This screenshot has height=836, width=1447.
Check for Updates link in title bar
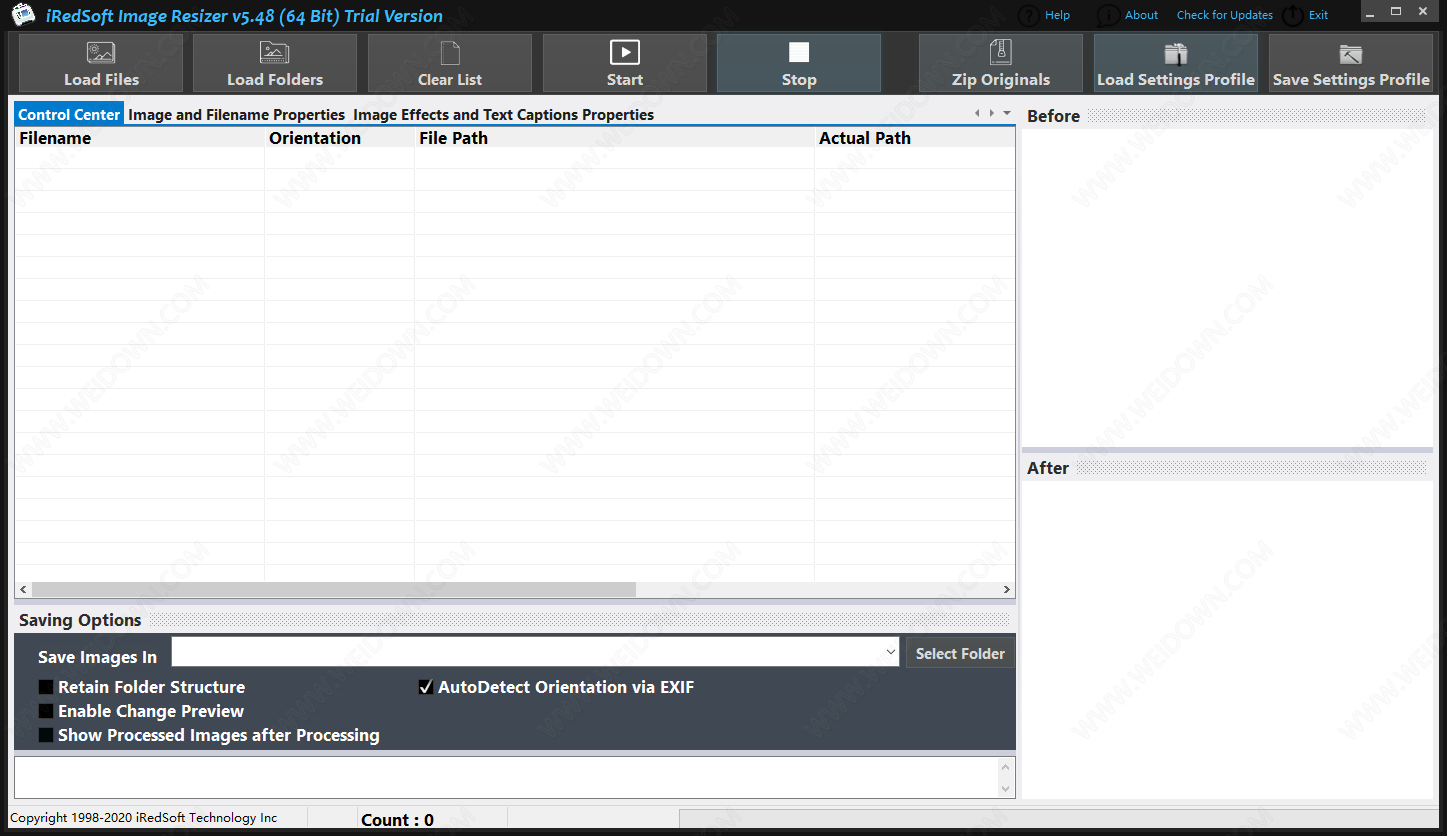pyautogui.click(x=1225, y=15)
